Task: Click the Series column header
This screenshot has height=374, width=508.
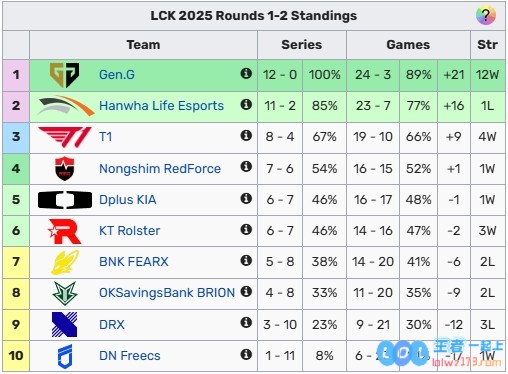Action: (302, 45)
